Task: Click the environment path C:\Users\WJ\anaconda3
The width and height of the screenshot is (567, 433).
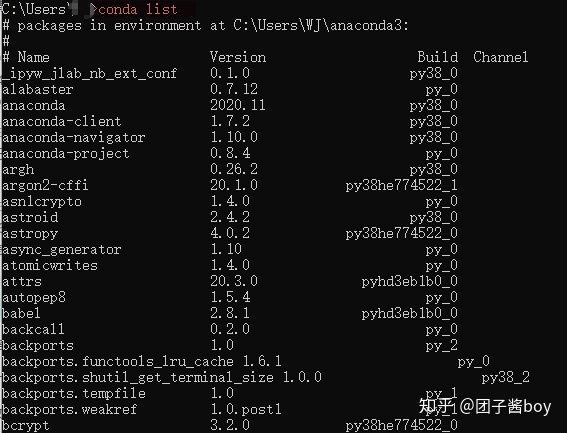Action: tap(320, 25)
